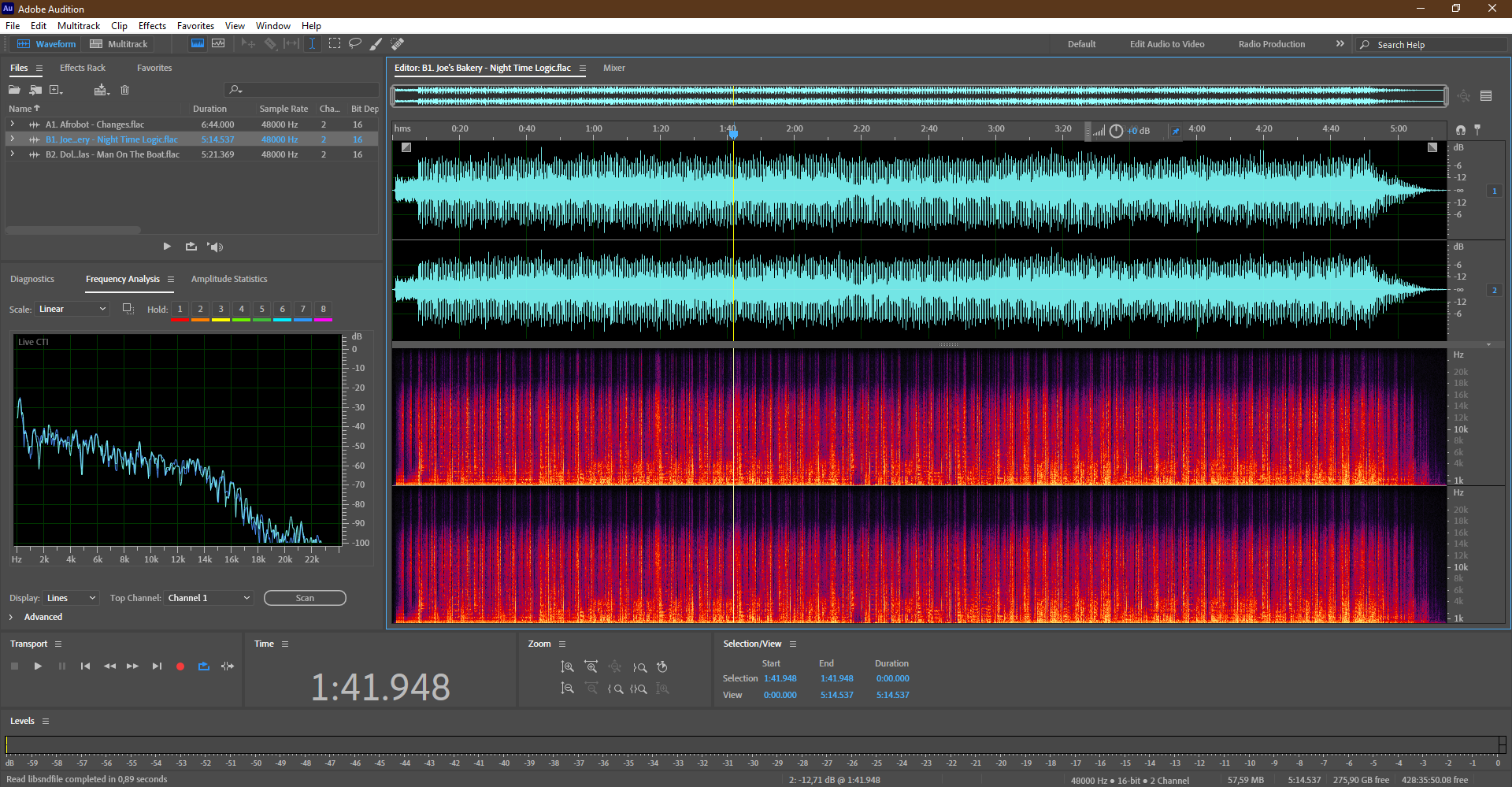Click the red Record button

(x=180, y=666)
